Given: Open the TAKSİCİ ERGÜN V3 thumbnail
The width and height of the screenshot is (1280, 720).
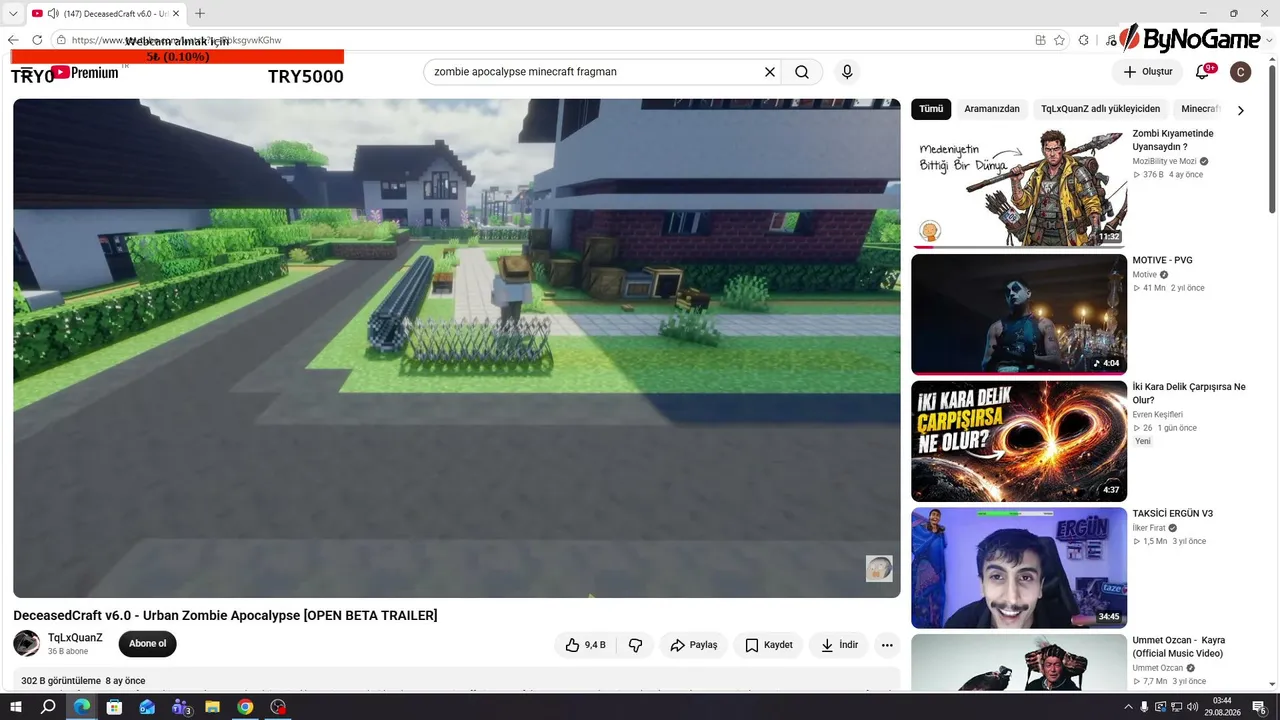Looking at the screenshot, I should click(1019, 568).
